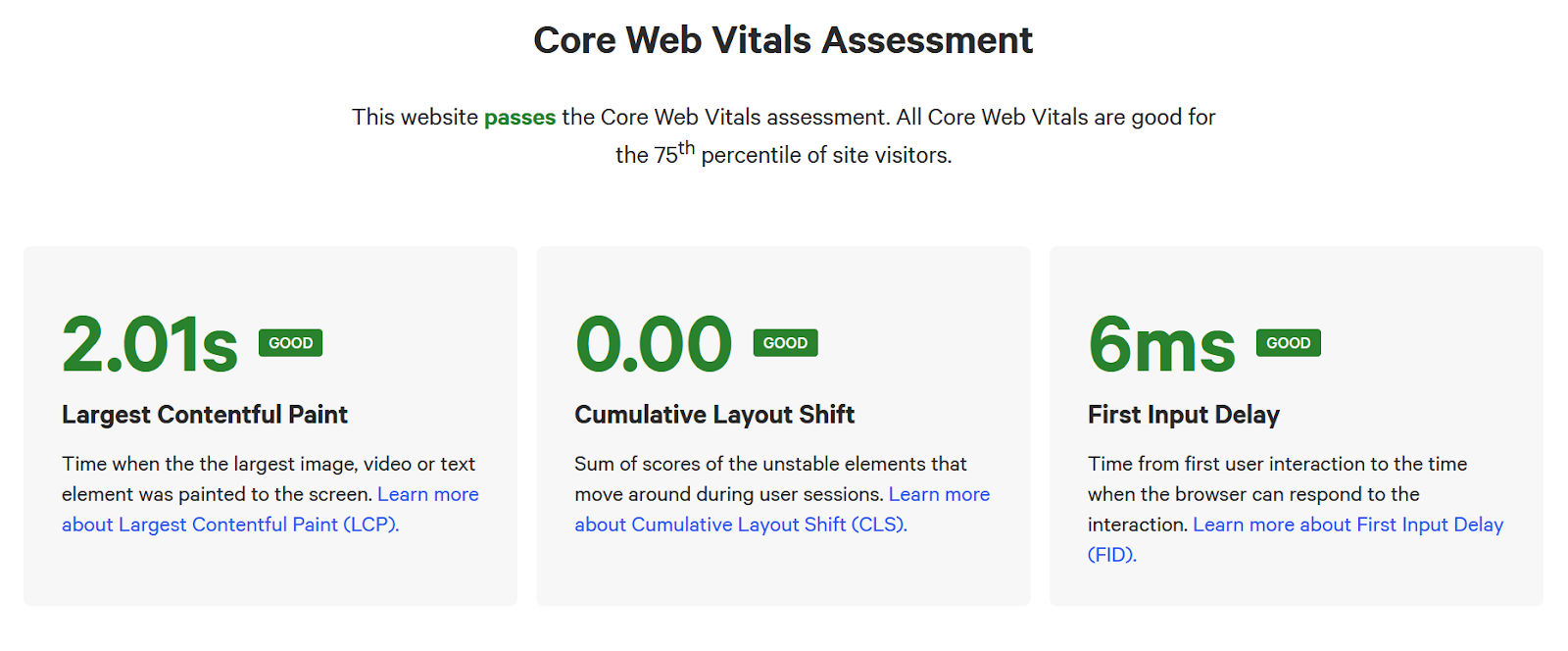The width and height of the screenshot is (1568, 651).
Task: Click the GOOD badge next to 2.01s
Action: coord(290,343)
